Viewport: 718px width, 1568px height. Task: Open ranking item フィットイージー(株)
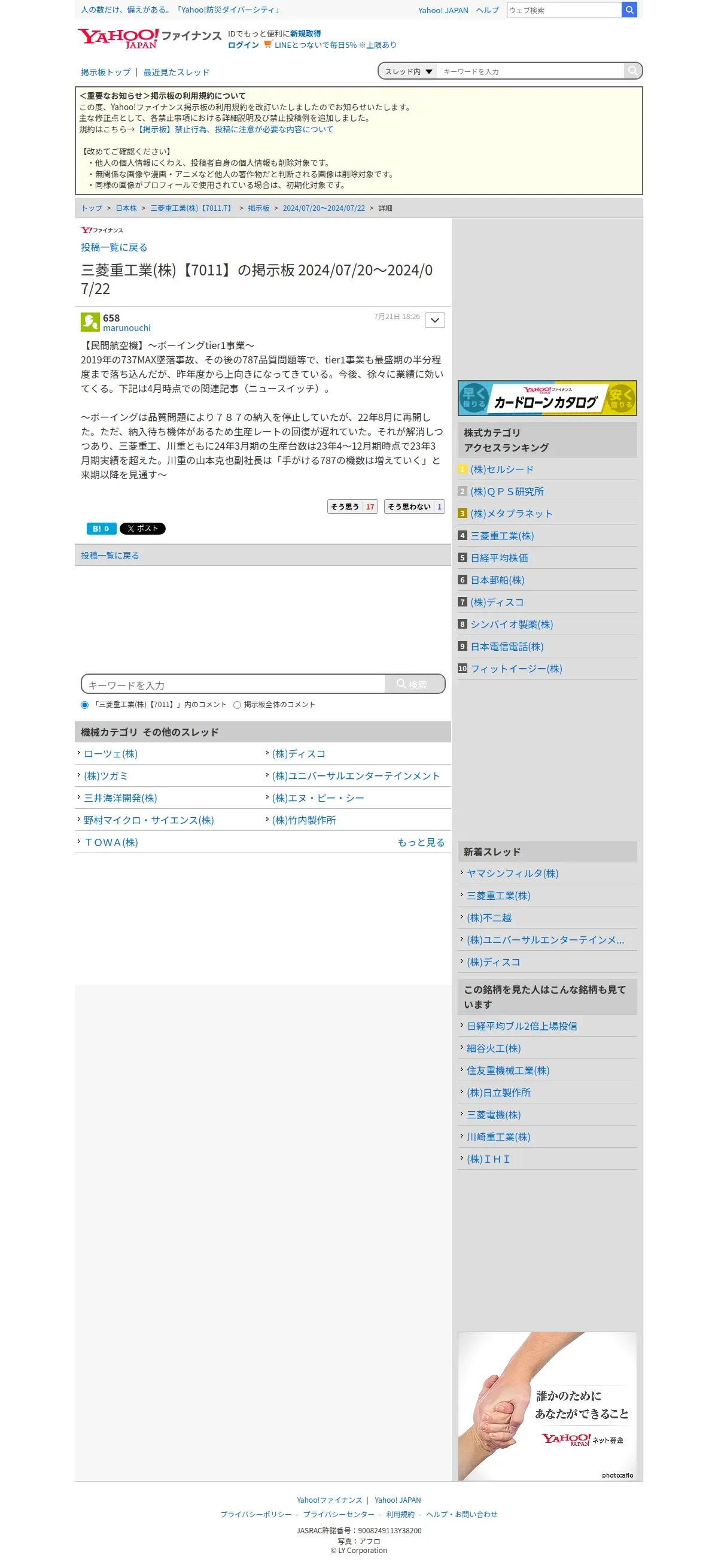516,669
